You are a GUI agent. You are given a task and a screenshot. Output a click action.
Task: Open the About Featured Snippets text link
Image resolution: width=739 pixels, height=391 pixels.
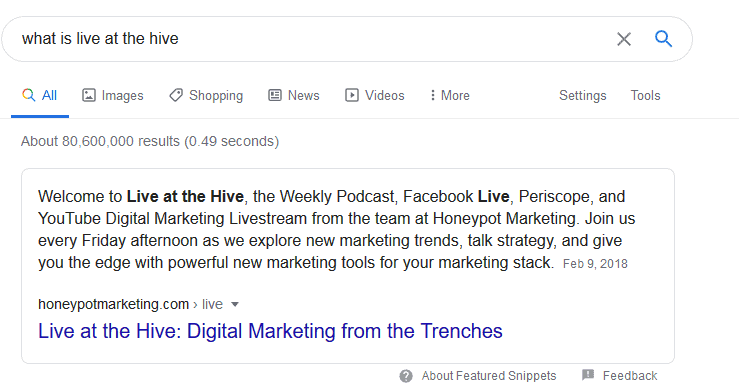click(489, 376)
